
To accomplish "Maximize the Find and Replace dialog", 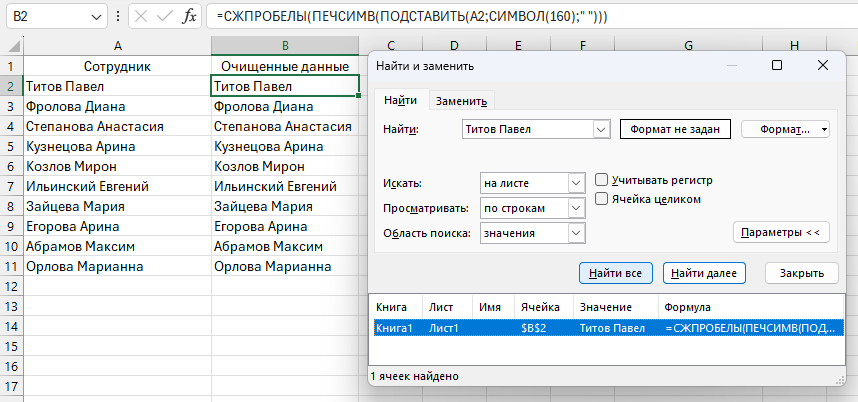I will point(777,65).
